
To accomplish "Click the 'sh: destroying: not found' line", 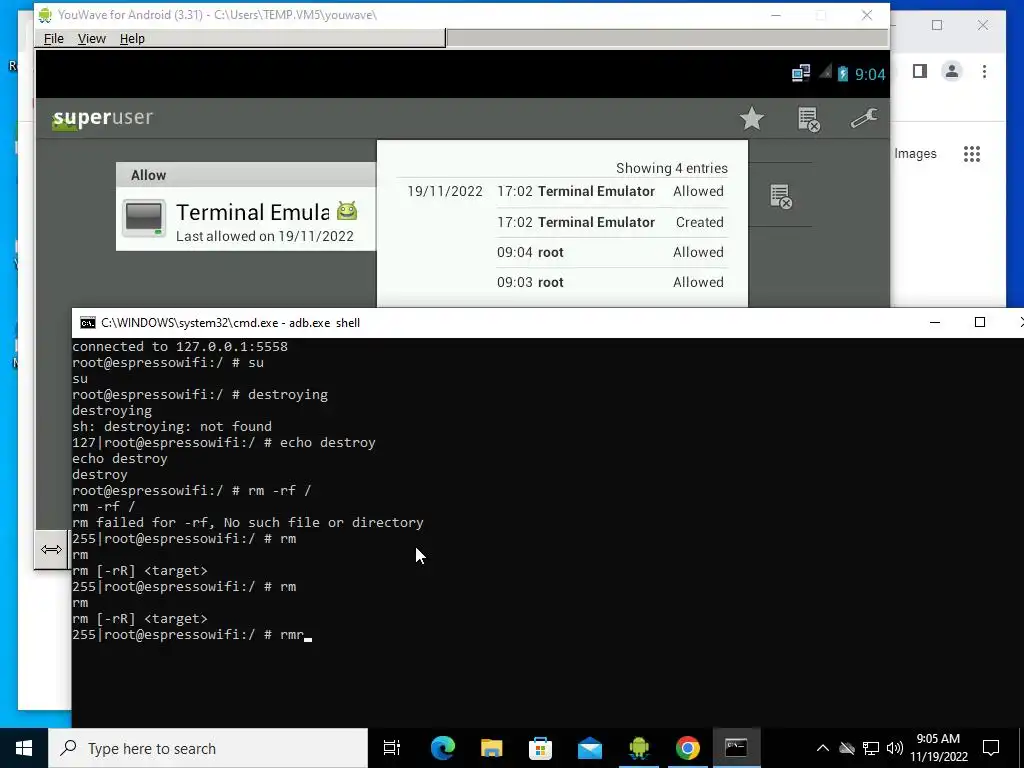I will click(172, 426).
